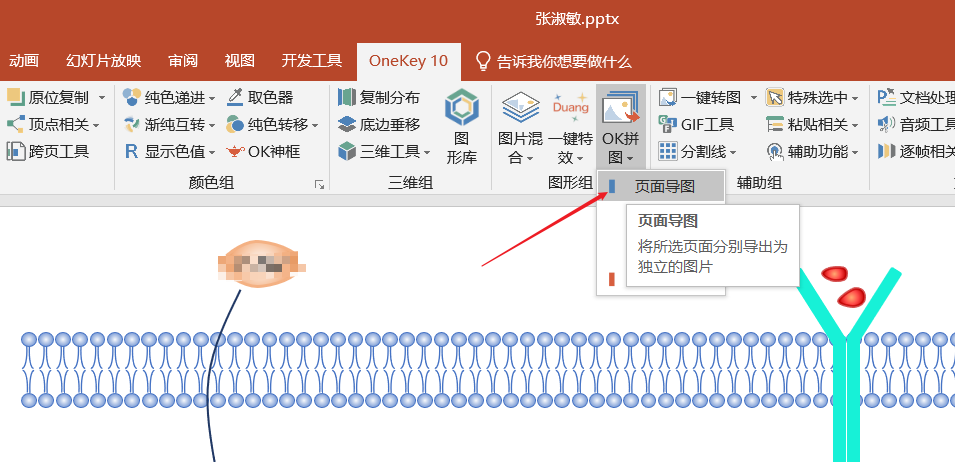Click the 分割线 grid icon
Screen dimensions: 955x462
point(668,152)
